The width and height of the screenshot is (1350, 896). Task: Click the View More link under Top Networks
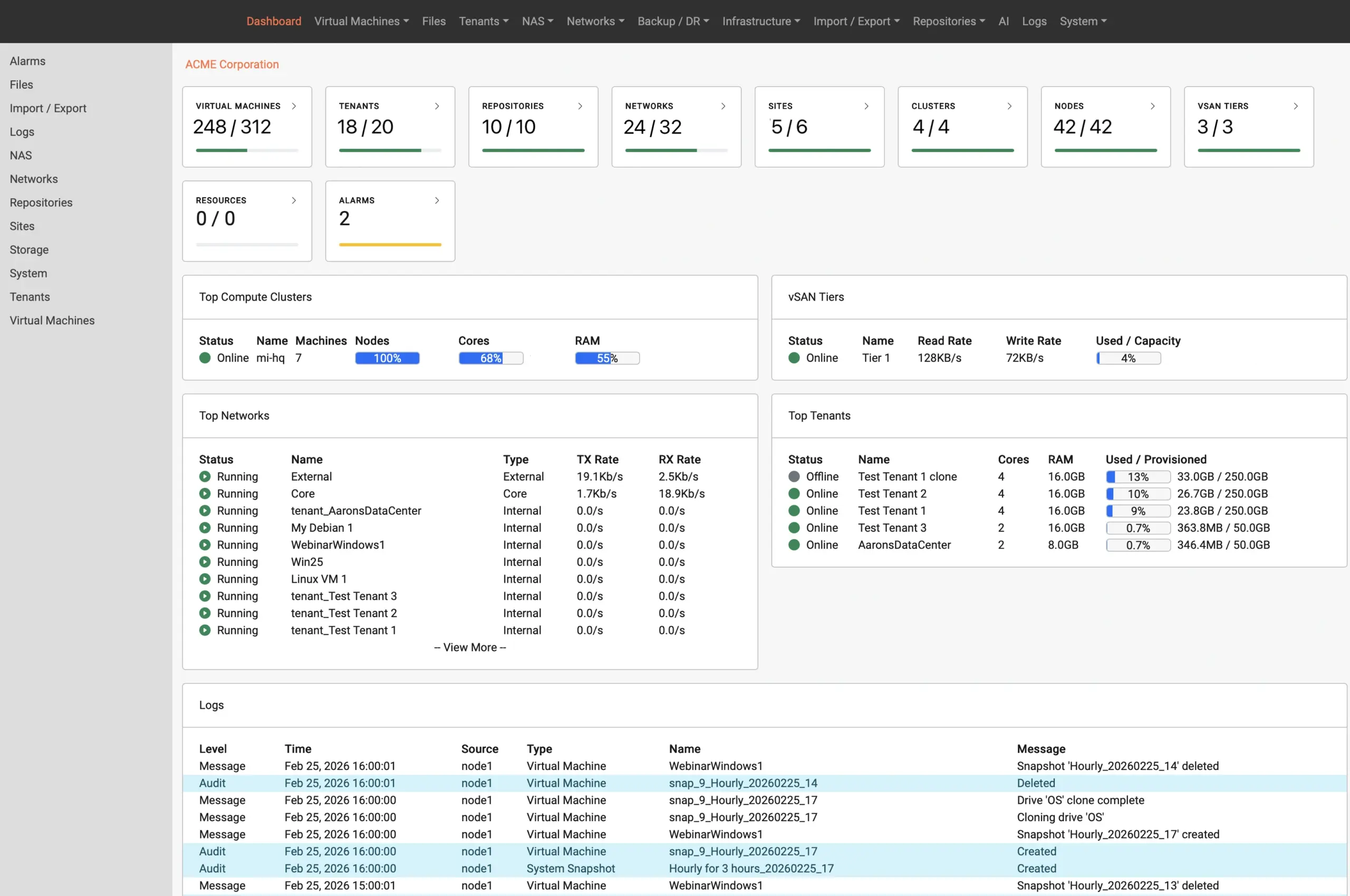point(470,647)
